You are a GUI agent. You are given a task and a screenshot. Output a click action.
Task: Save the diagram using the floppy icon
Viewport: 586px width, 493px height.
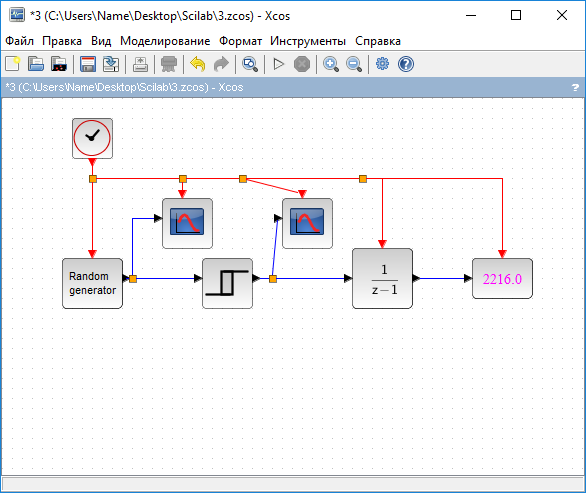point(88,64)
